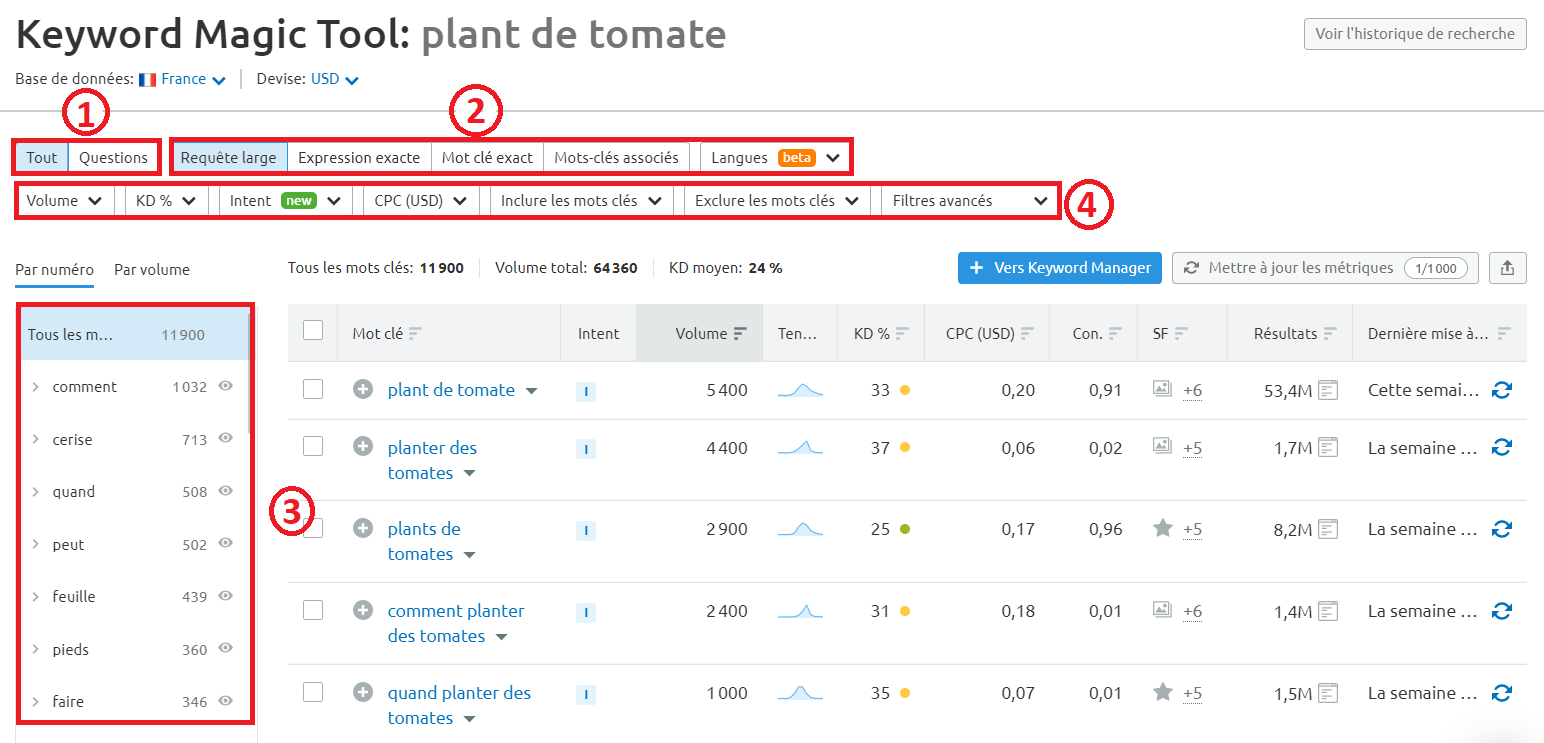1544x743 pixels.
Task: Click the star SF icon for "plants de tomates"
Action: 1162,529
